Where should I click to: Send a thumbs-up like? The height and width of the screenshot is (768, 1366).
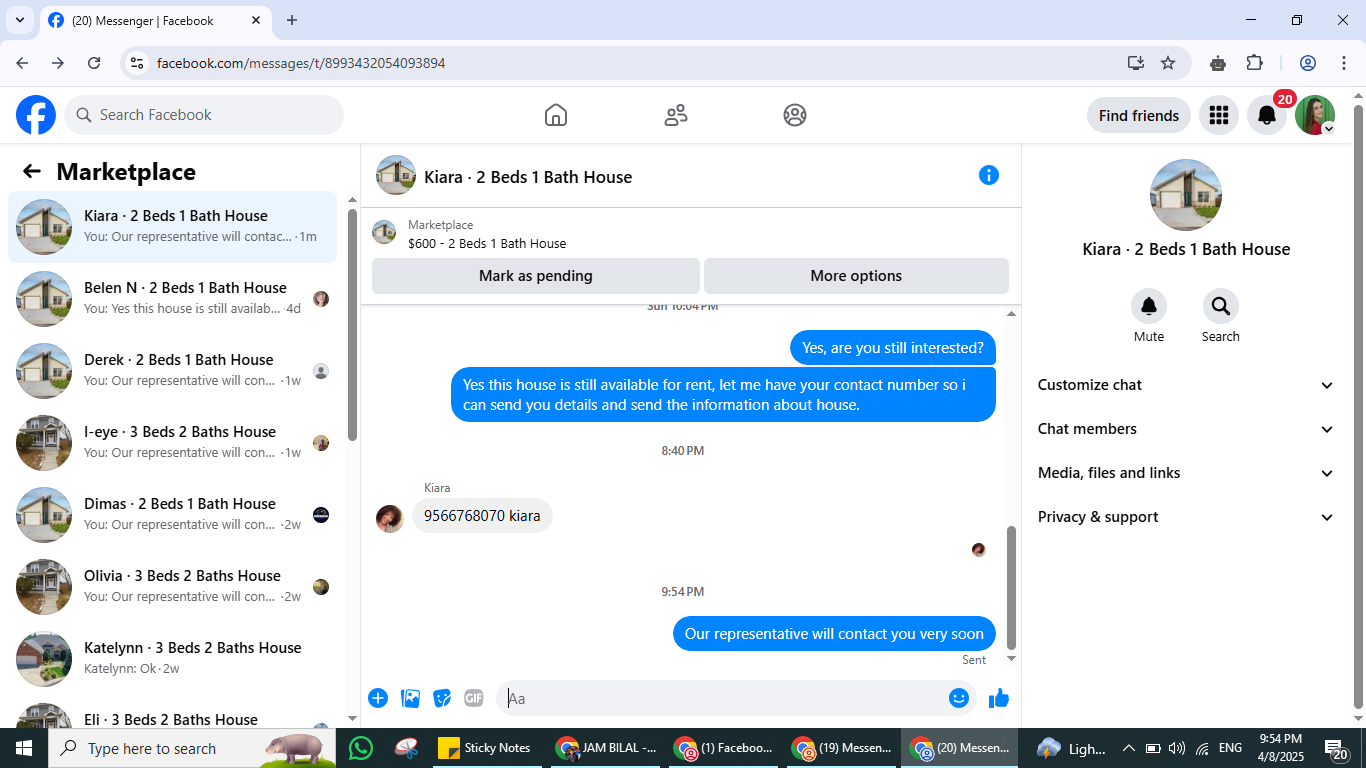(x=999, y=698)
